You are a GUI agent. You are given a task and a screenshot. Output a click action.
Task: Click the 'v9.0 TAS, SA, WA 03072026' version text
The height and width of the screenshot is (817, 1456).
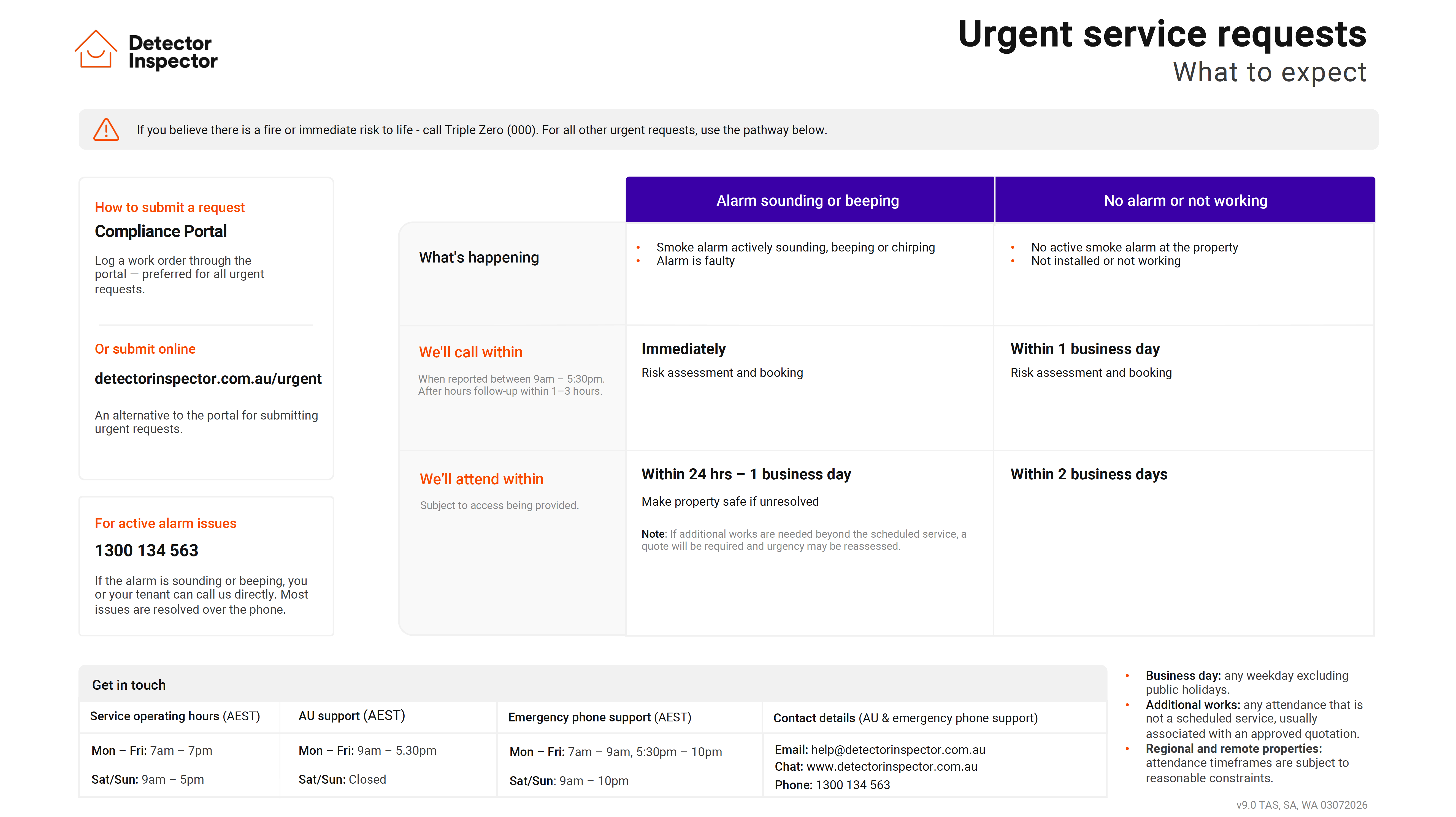click(x=1302, y=805)
